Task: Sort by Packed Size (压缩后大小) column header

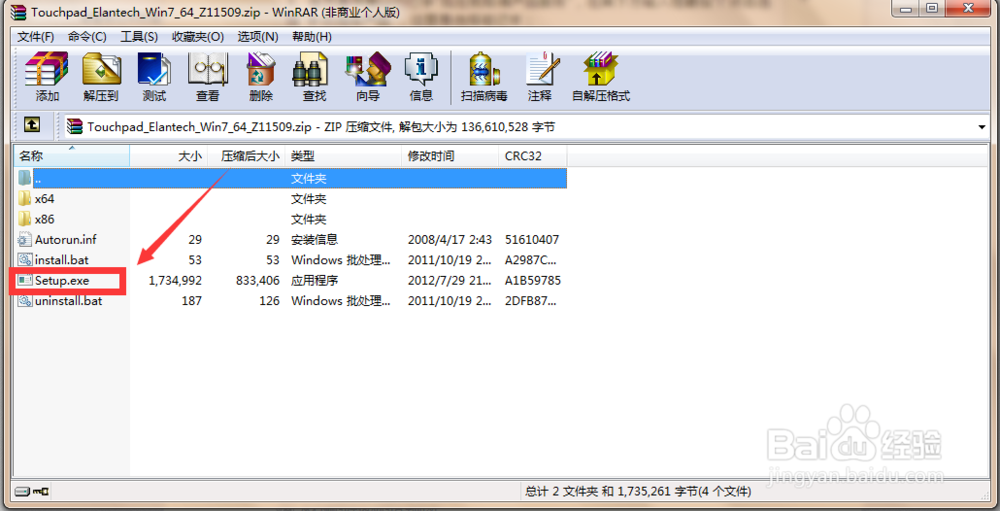Action: click(247, 156)
